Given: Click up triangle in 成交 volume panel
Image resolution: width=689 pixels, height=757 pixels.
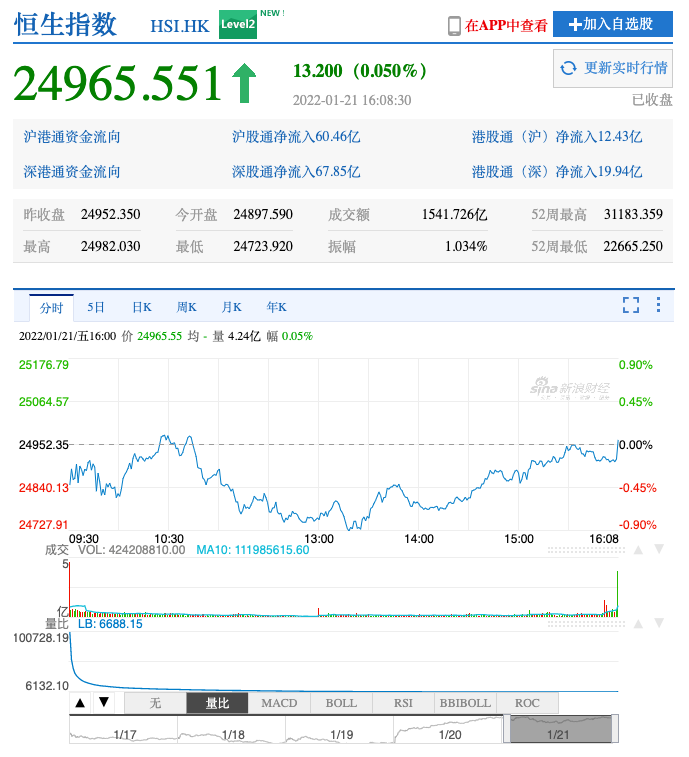Looking at the screenshot, I should point(638,550).
